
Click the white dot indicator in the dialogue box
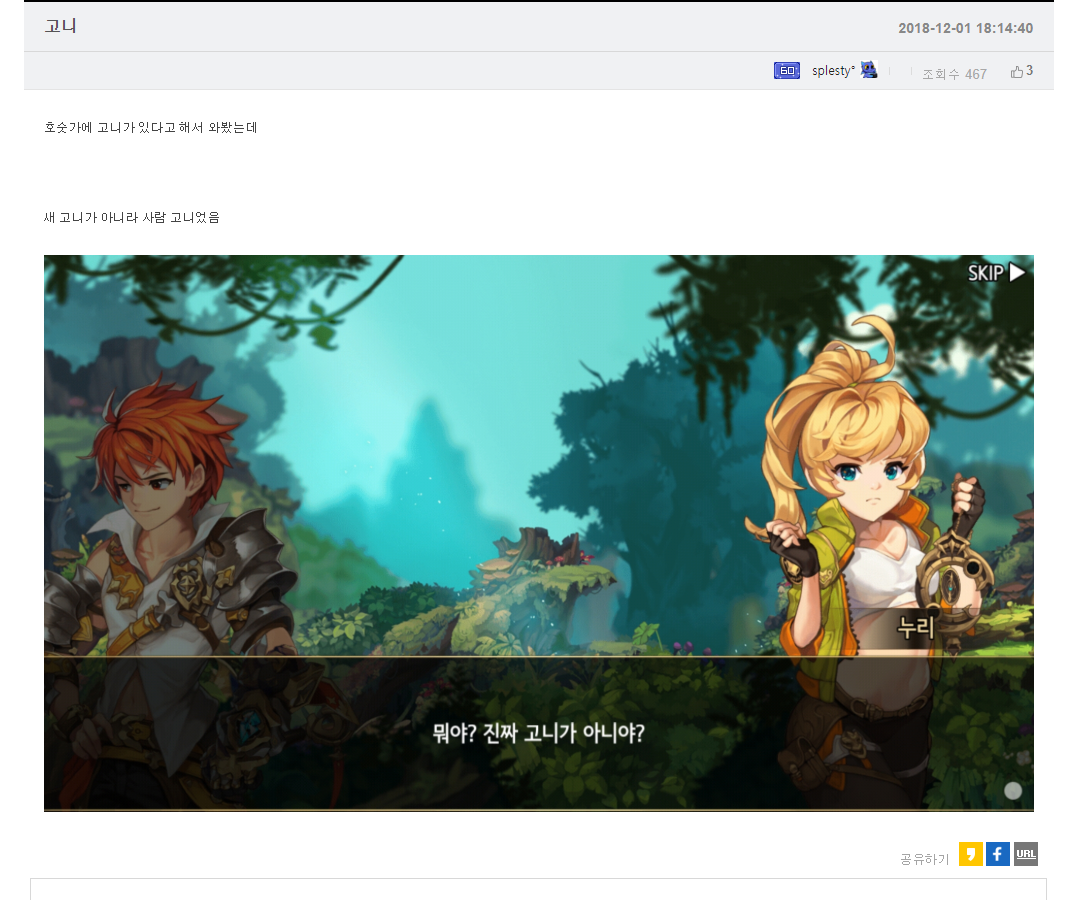click(x=1013, y=790)
